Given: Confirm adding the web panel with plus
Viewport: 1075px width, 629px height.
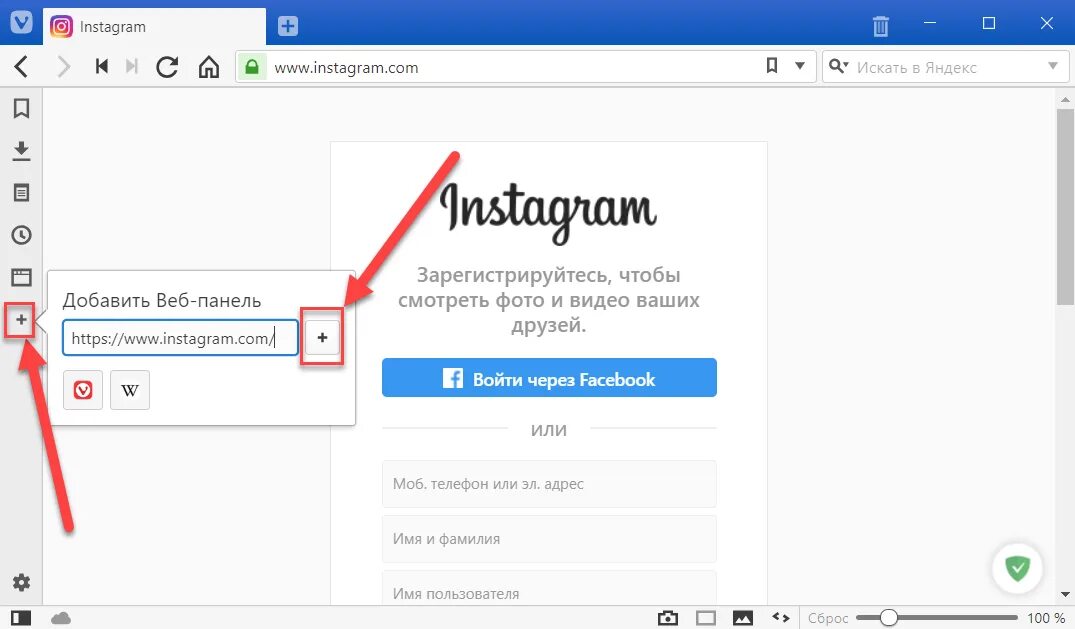Looking at the screenshot, I should [x=322, y=337].
